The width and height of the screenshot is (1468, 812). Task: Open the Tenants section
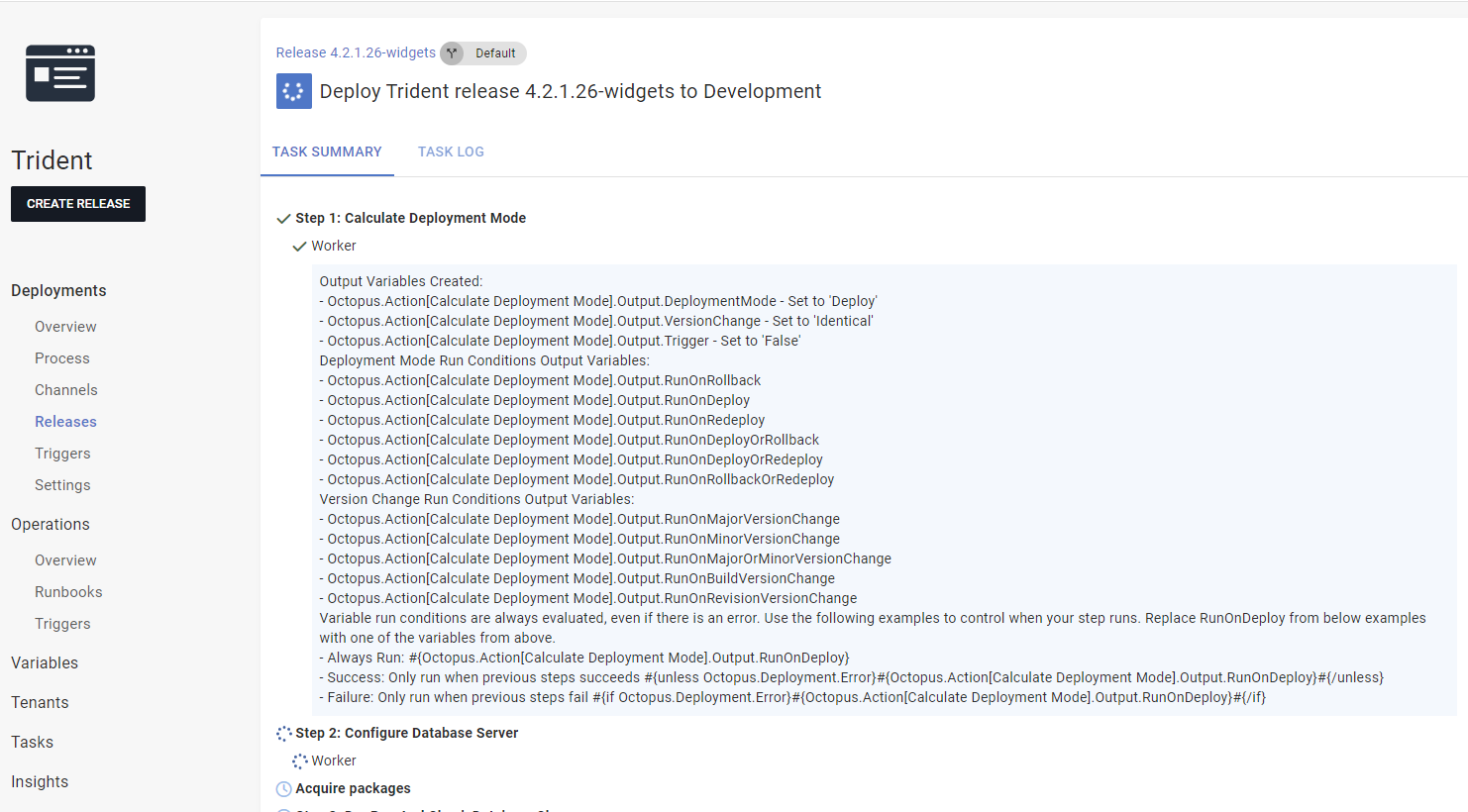40,702
